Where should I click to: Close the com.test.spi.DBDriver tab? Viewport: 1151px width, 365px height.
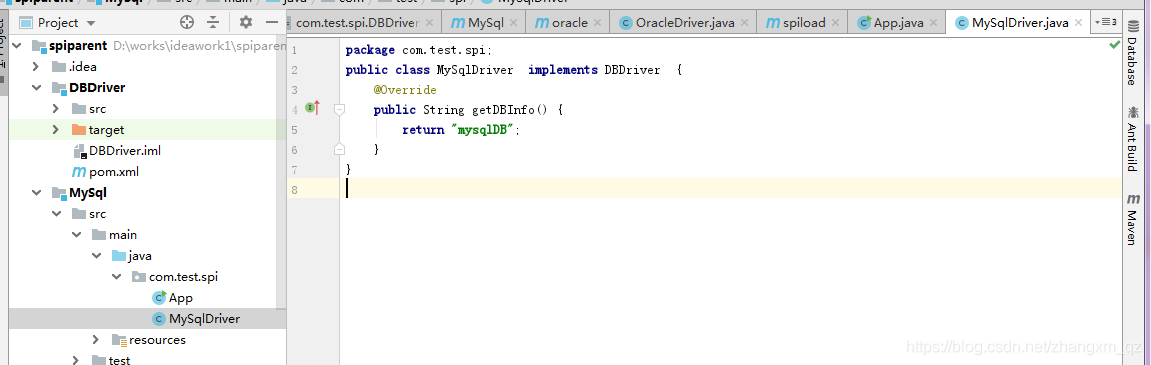[429, 23]
